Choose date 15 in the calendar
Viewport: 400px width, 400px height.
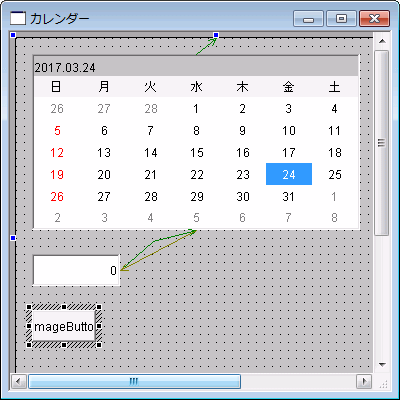pyautogui.click(x=197, y=153)
